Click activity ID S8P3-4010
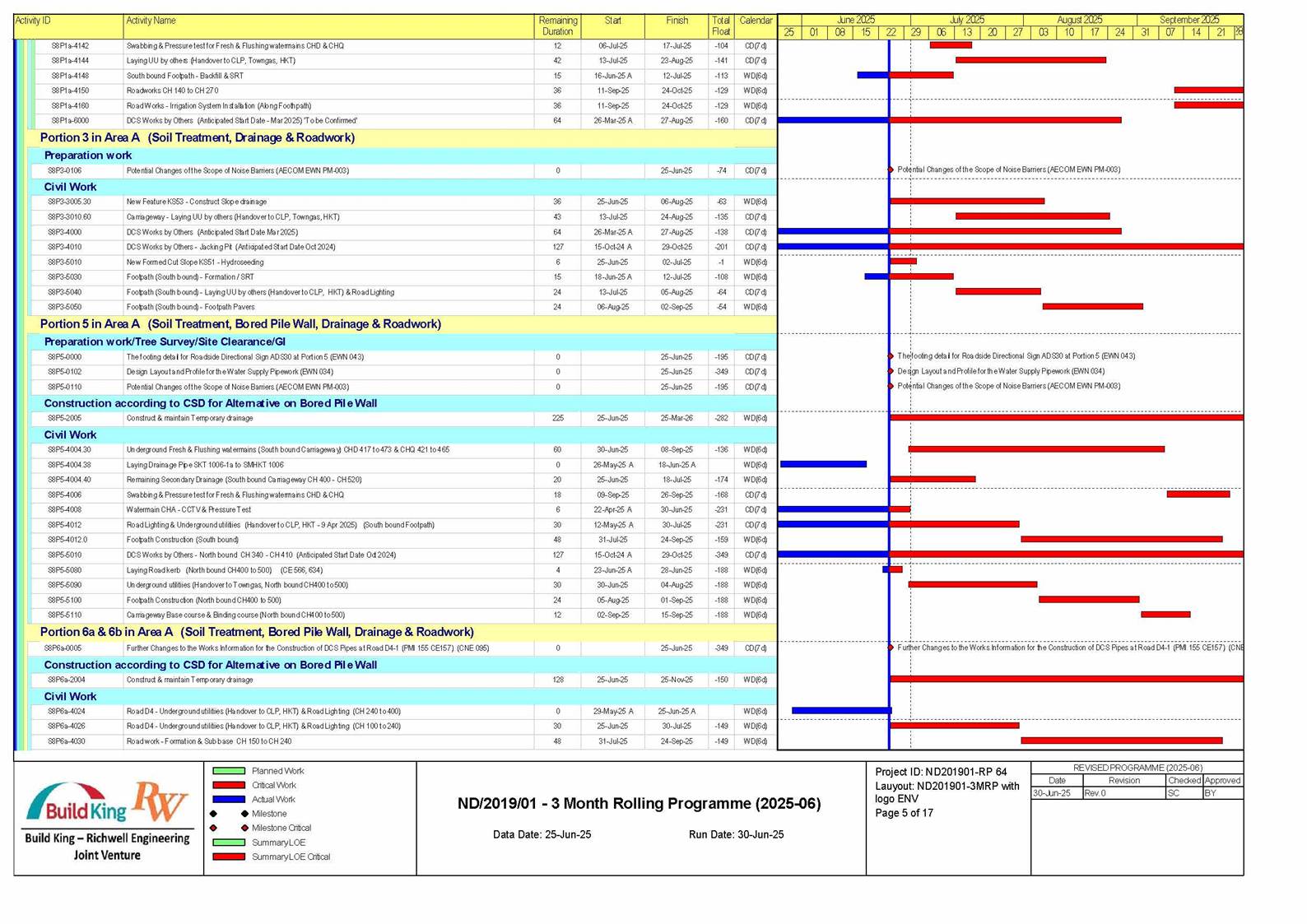 tap(64, 247)
